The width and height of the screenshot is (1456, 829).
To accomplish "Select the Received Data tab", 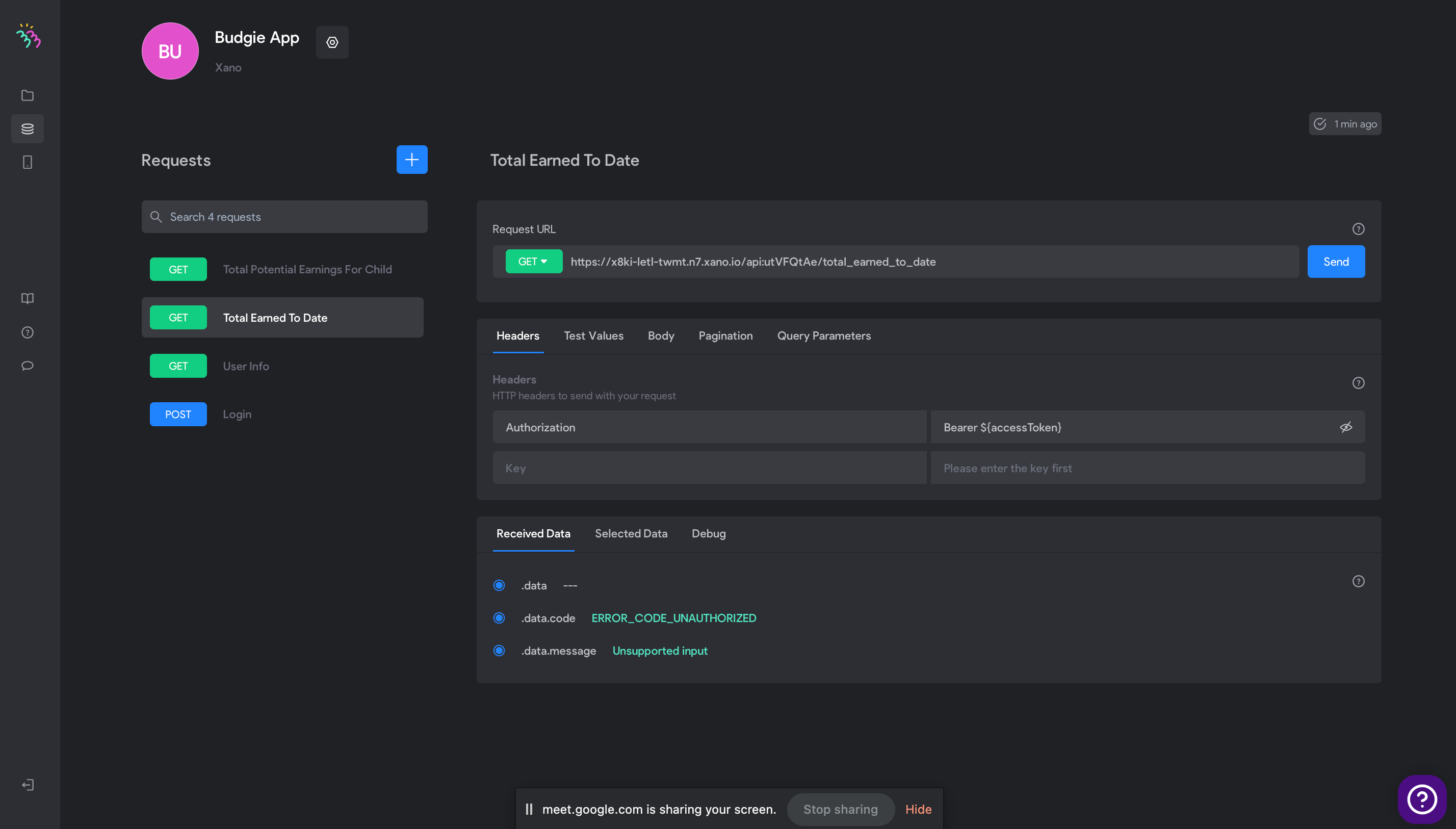I will (533, 533).
